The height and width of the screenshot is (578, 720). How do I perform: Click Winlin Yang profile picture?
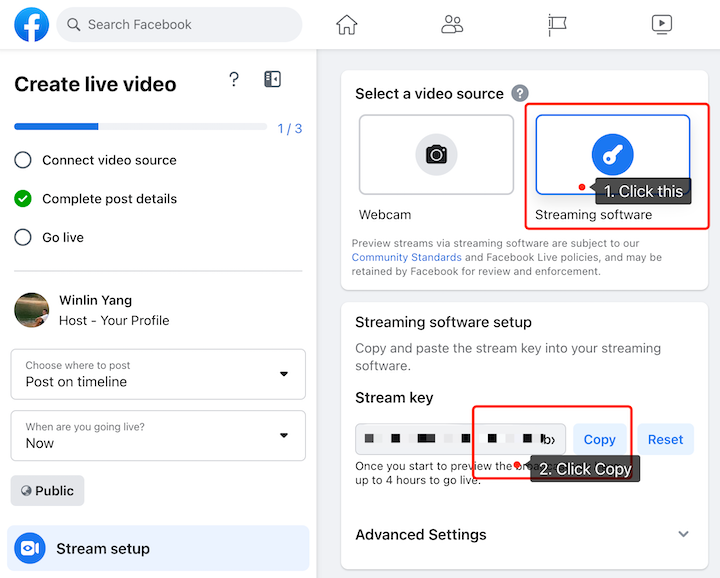[x=32, y=310]
